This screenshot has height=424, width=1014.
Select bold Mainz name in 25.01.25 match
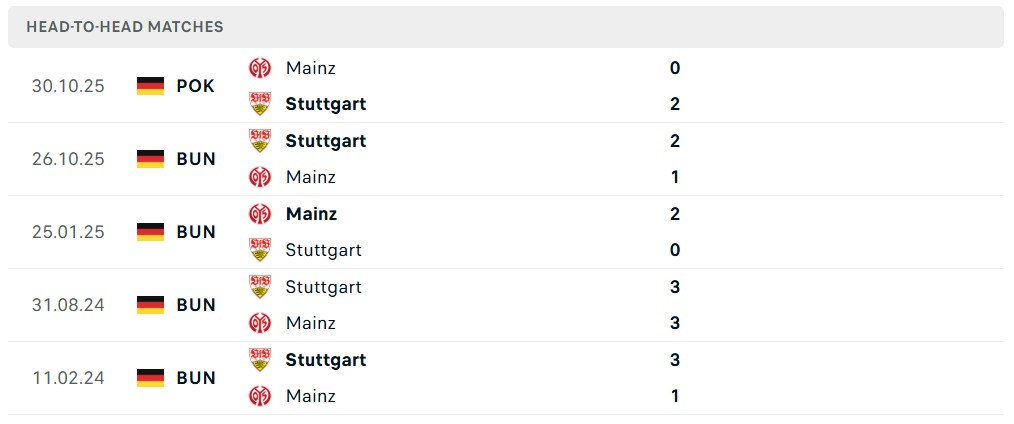[x=311, y=214]
